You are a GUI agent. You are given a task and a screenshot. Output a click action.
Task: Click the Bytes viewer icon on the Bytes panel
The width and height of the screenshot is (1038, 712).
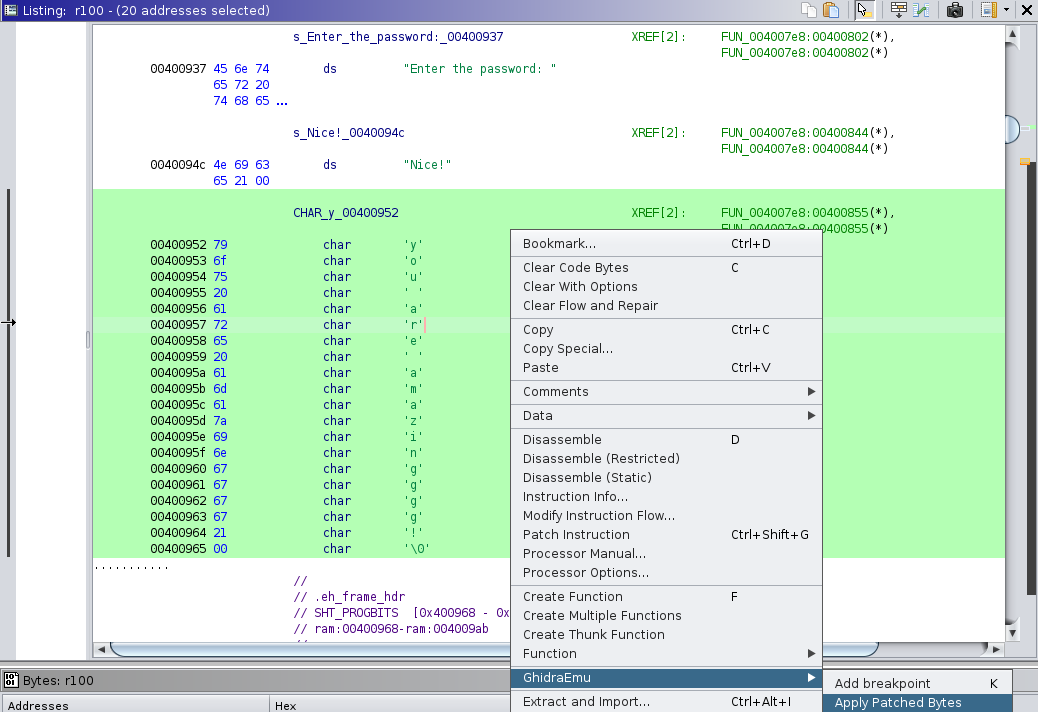(x=10, y=680)
